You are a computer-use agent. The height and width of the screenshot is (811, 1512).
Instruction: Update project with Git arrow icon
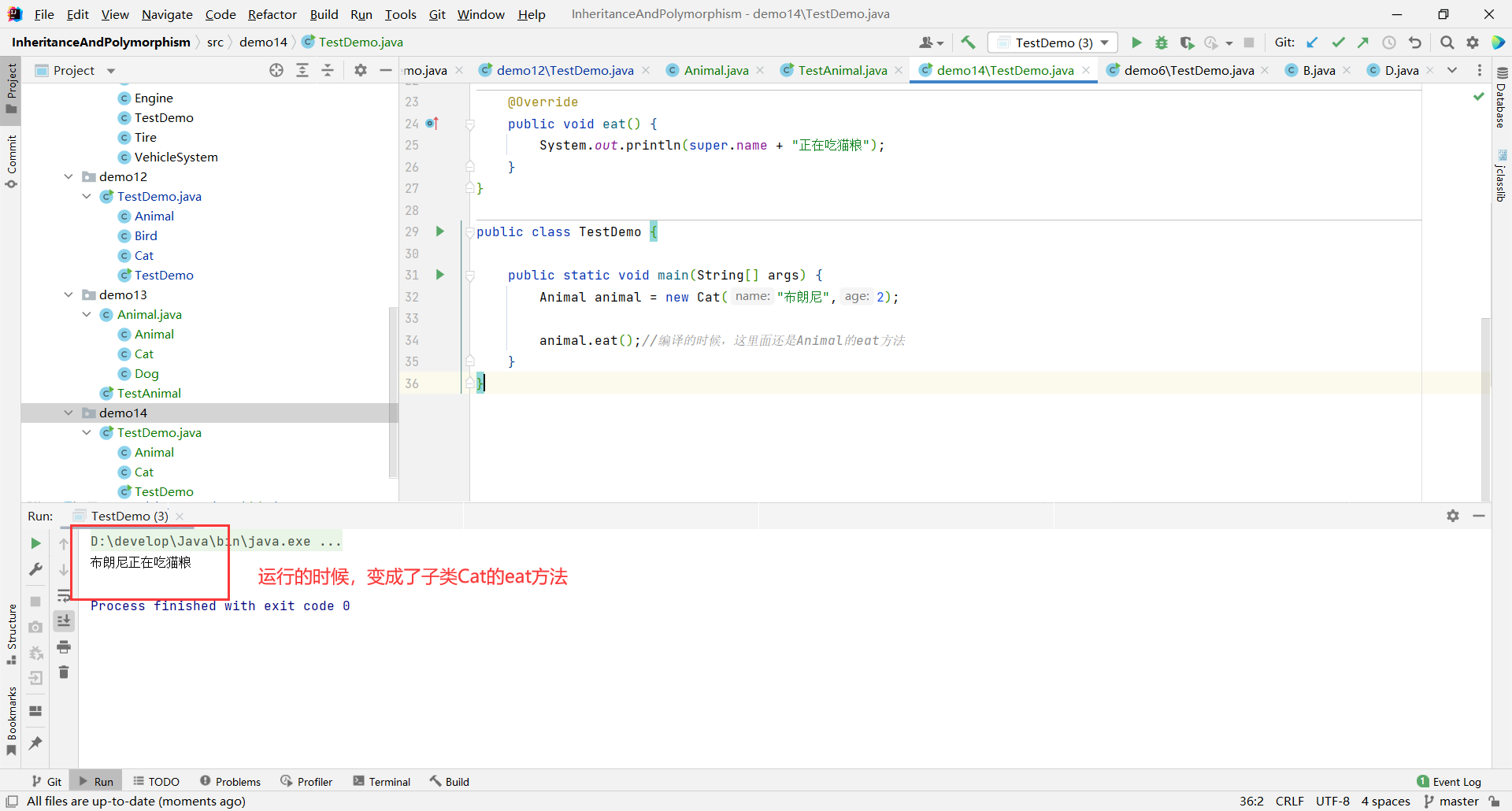[1313, 43]
